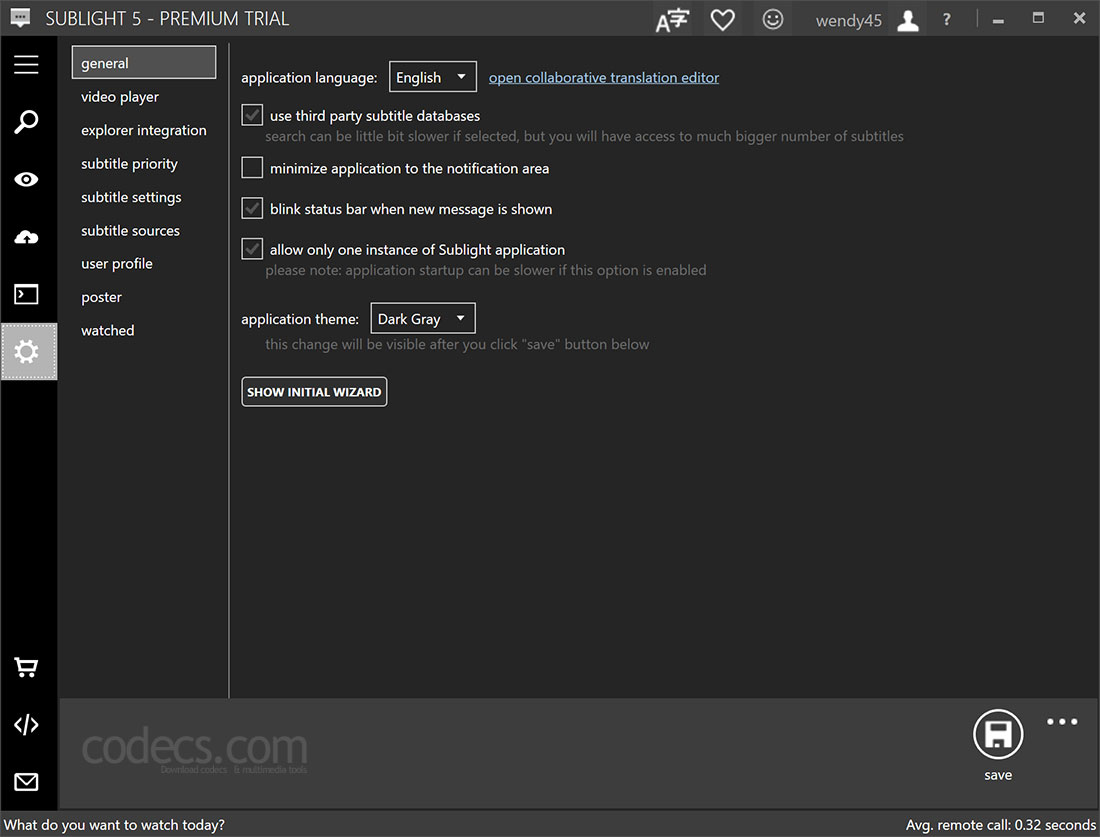The height and width of the screenshot is (837, 1100).
Task: Click SHOW INITIAL WIZARD button
Action: click(x=314, y=391)
